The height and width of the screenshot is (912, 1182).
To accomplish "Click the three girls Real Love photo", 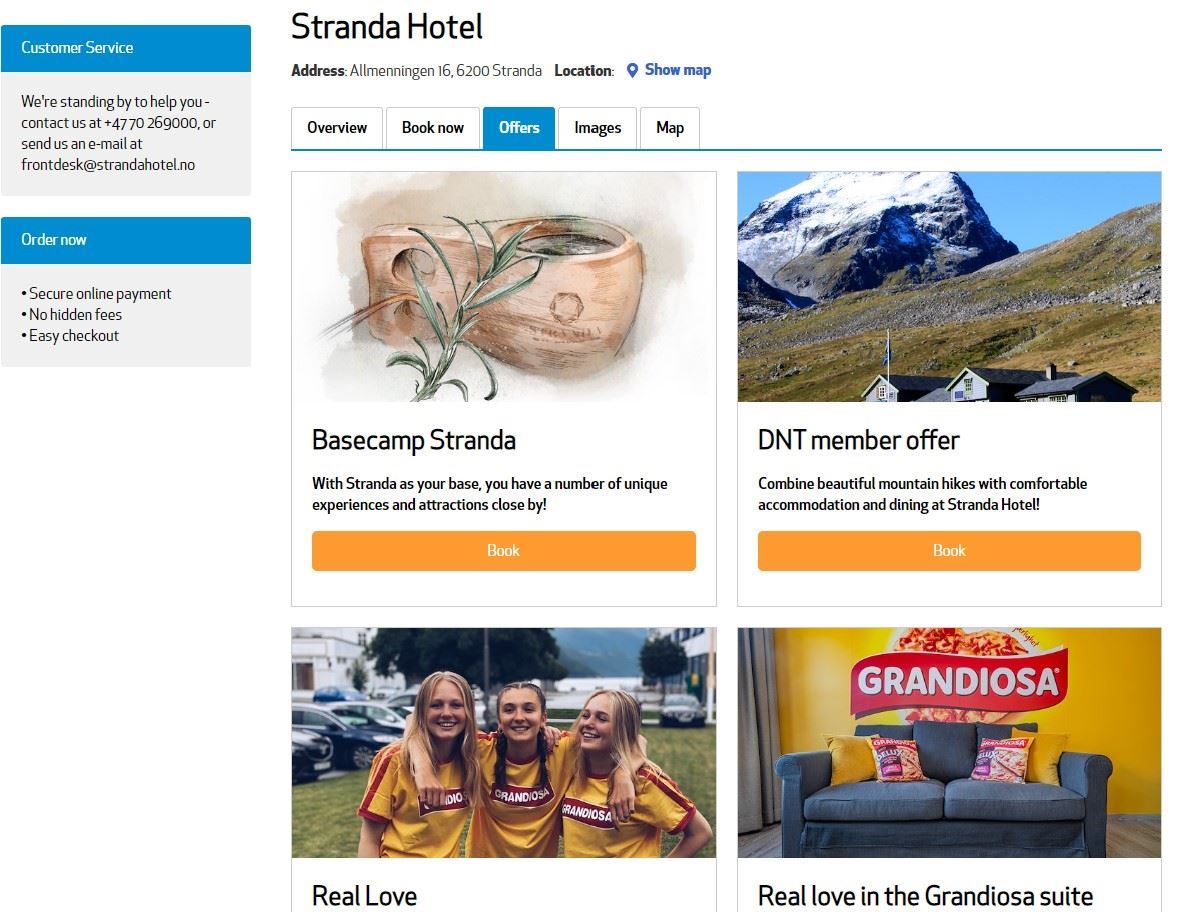I will click(x=504, y=742).
